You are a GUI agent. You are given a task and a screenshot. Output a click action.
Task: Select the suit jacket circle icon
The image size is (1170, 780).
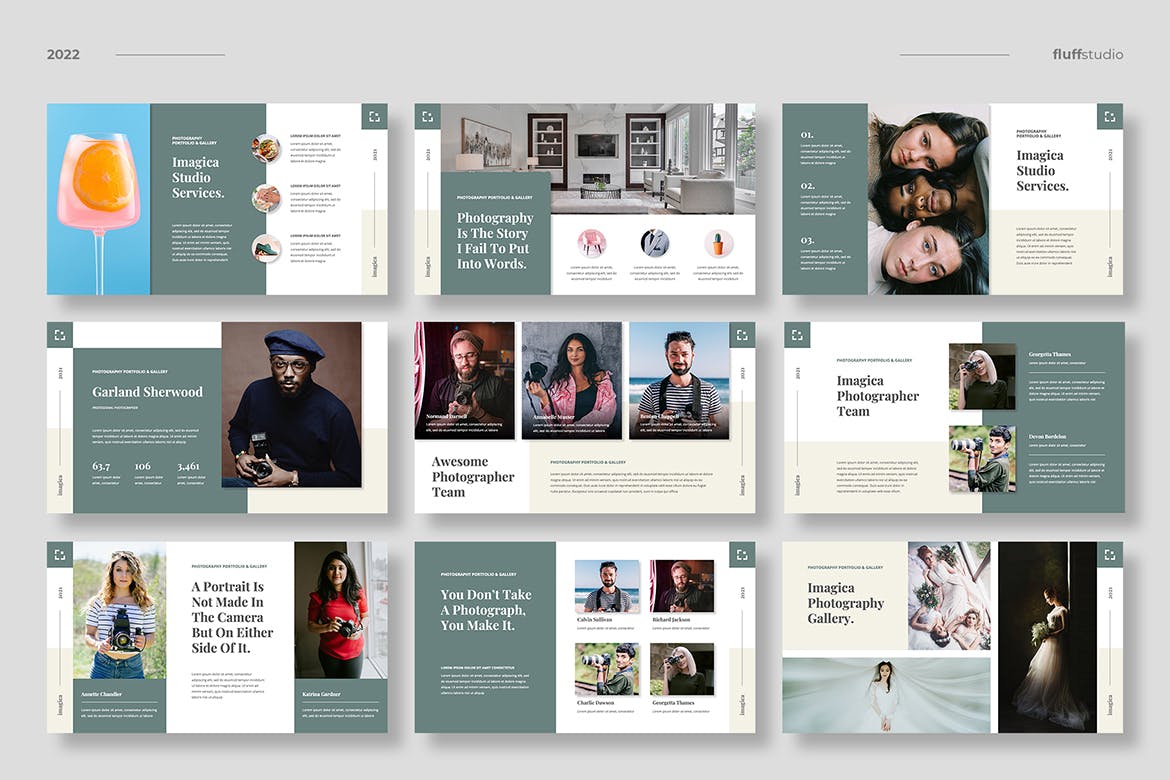tap(655, 243)
